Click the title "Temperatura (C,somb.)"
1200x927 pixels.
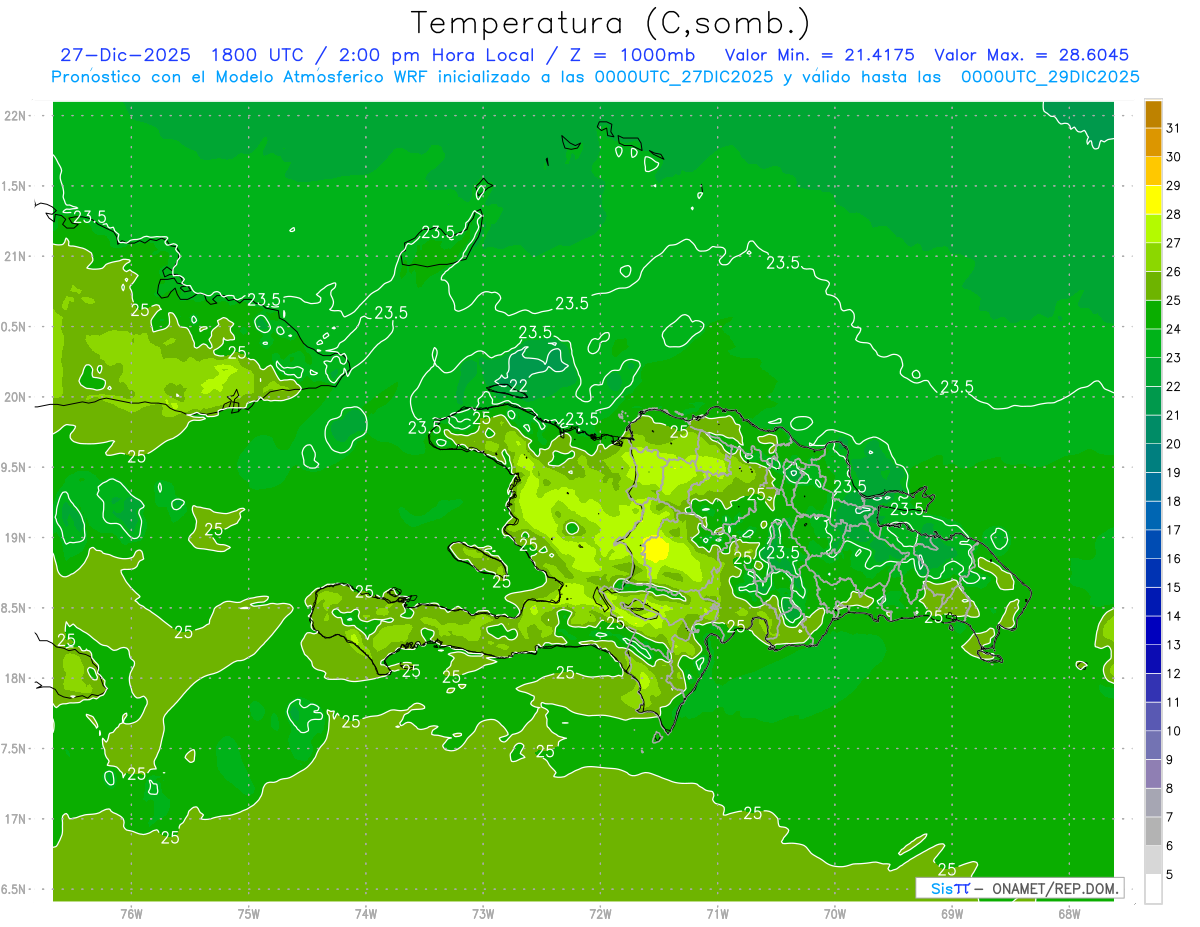(x=611, y=23)
